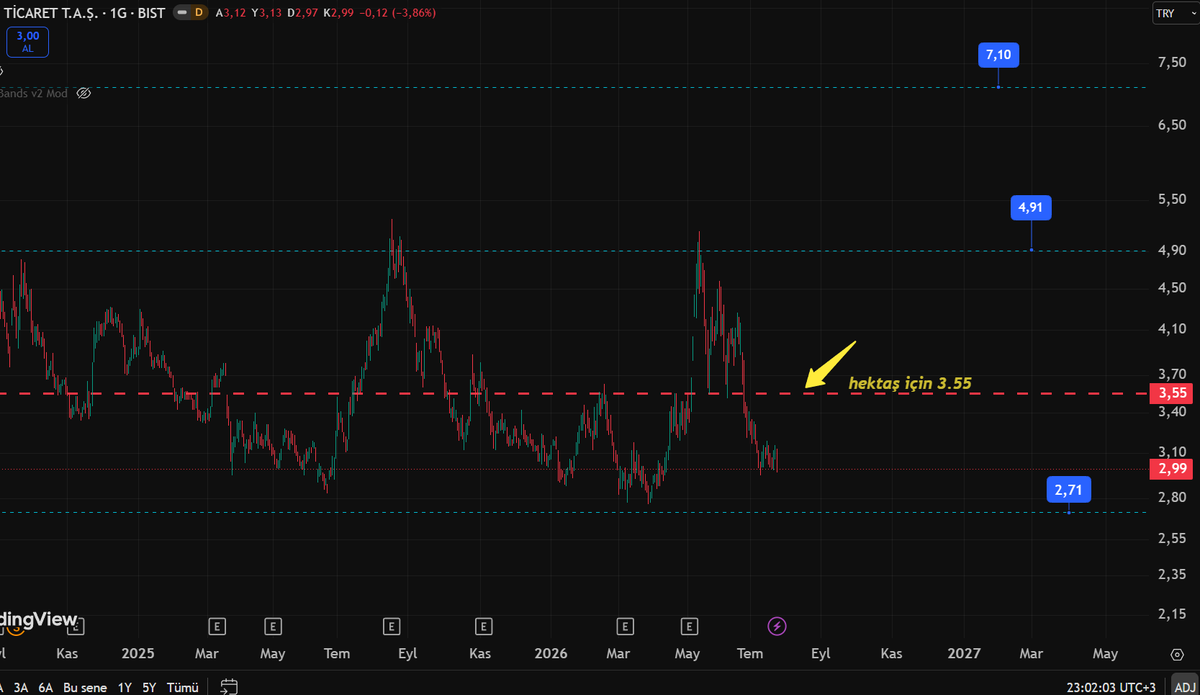The image size is (1200, 695).
Task: Click the red 3,55 price axis tag
Action: tap(1172, 393)
